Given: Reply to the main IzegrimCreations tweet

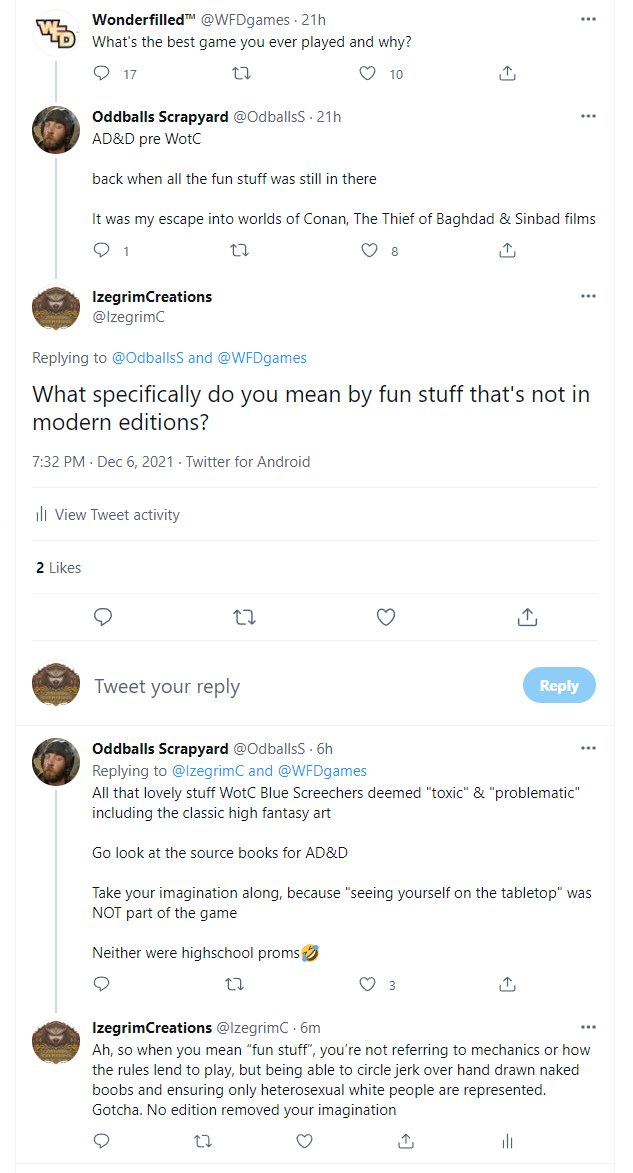Looking at the screenshot, I should pyautogui.click(x=102, y=618).
